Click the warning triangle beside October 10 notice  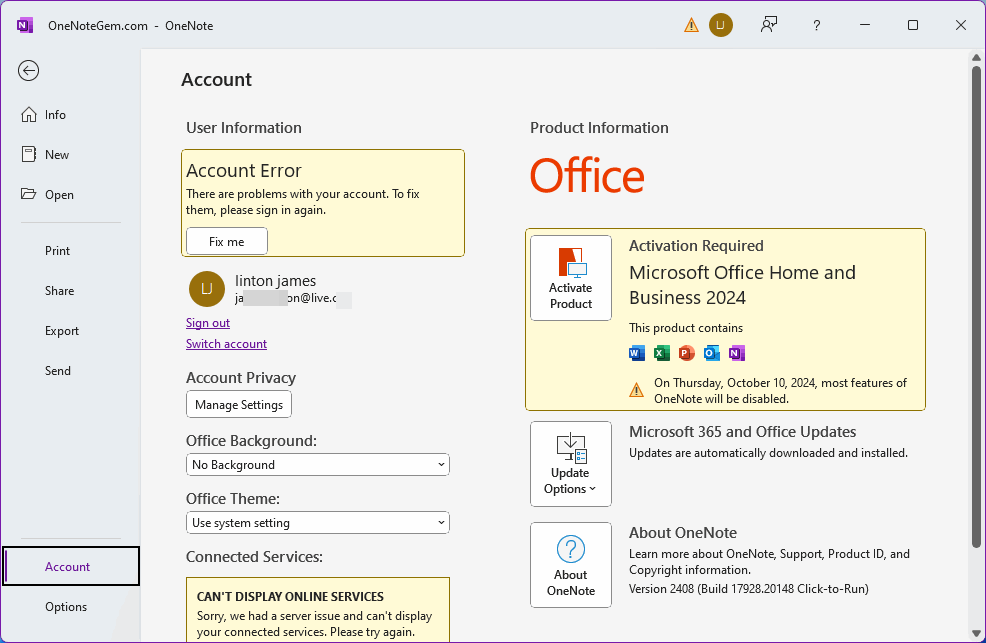click(636, 390)
